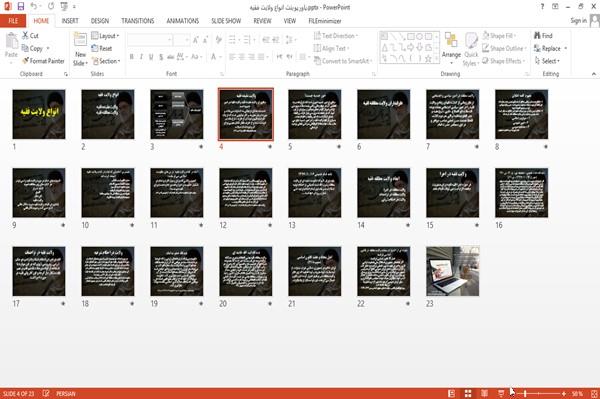Click the New Slide icon
Viewport: 600px width, 399px height.
(80, 41)
